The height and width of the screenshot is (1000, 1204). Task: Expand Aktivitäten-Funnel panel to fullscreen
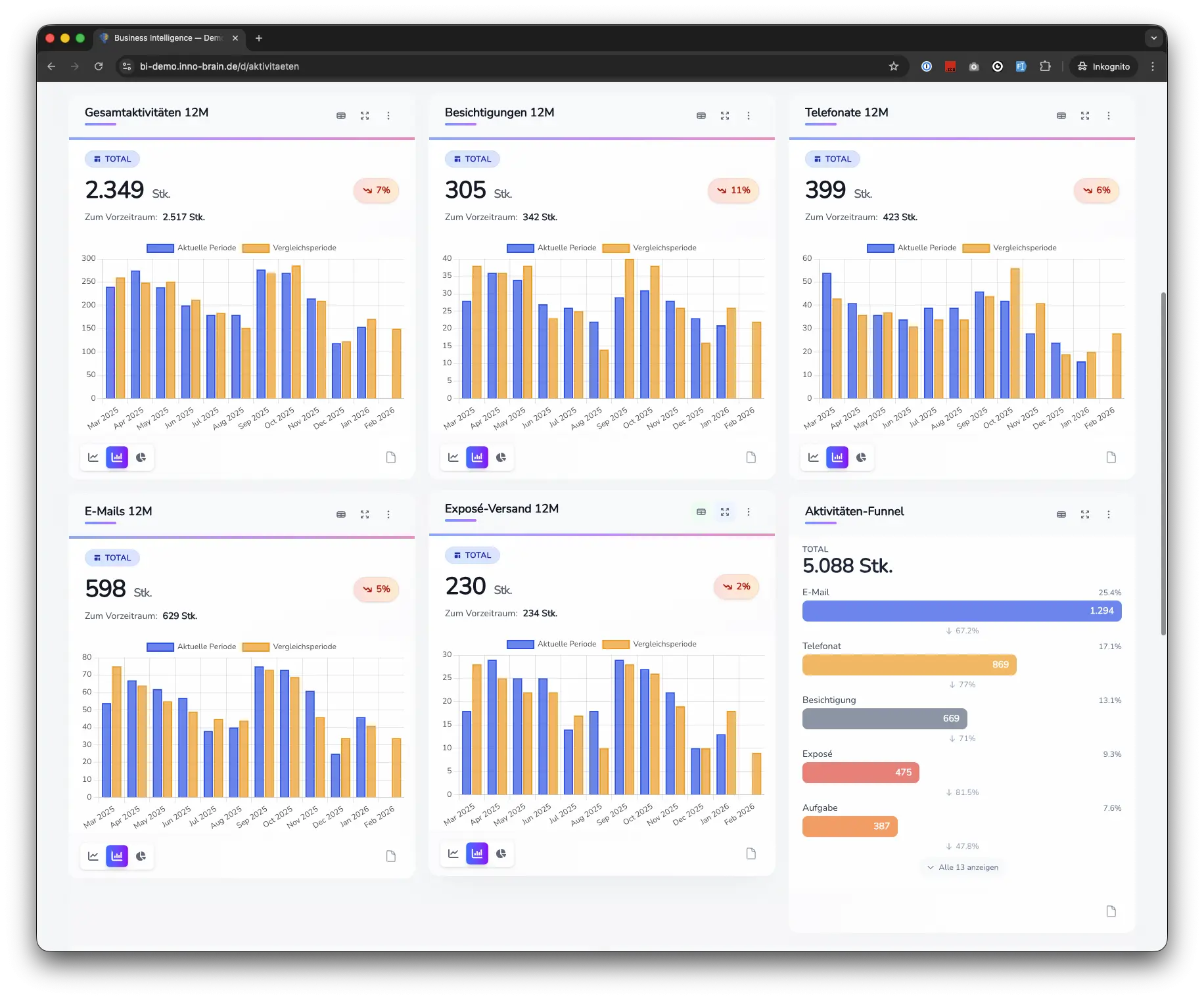[1085, 514]
